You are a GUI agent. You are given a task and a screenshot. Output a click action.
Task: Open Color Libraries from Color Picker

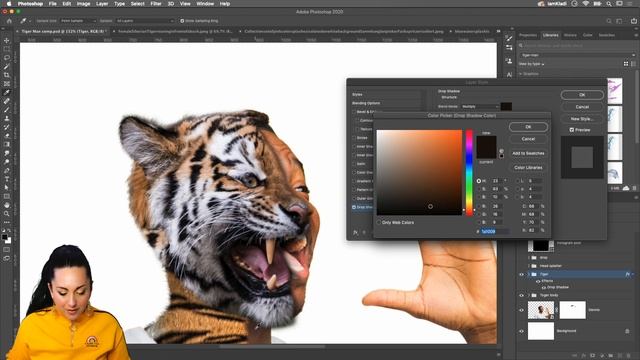pos(528,168)
